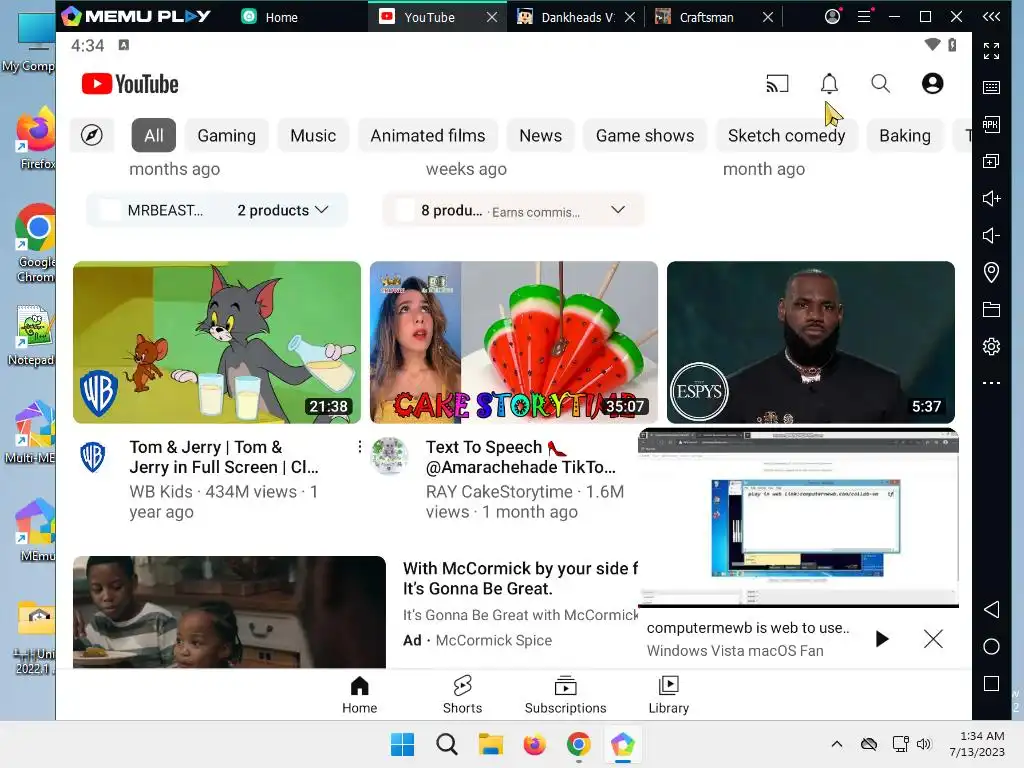Increase volume with MEmu volume-up icon
Screen dimensions: 1024x768
[x=991, y=198]
